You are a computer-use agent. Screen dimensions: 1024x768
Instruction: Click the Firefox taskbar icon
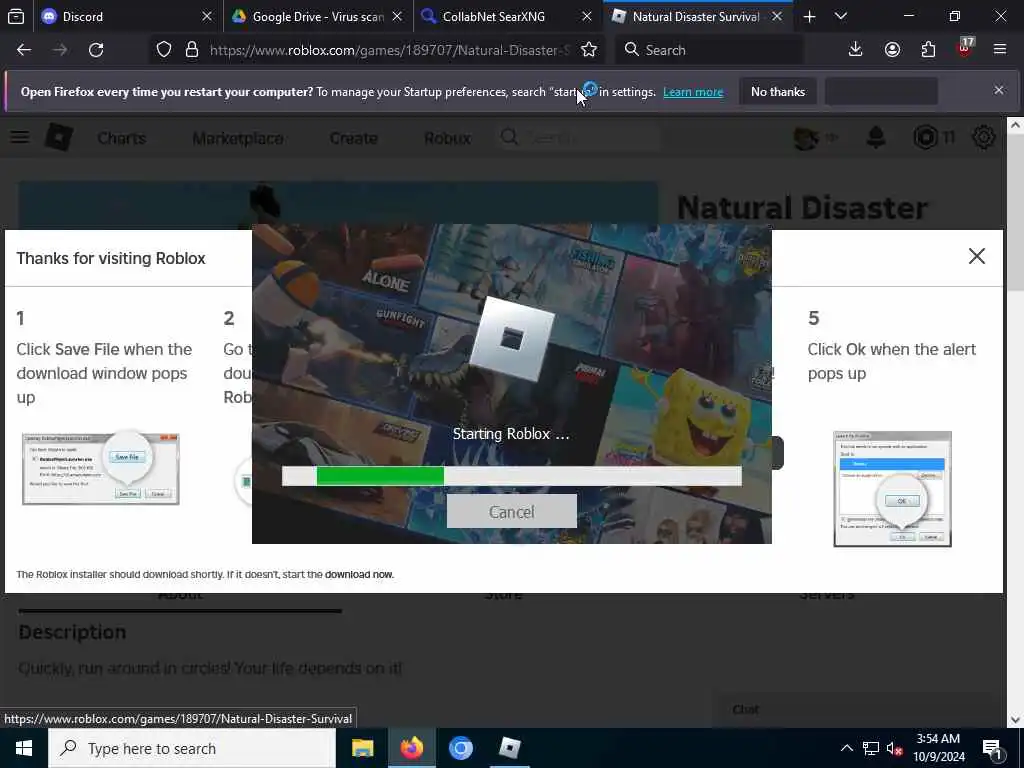click(x=411, y=748)
